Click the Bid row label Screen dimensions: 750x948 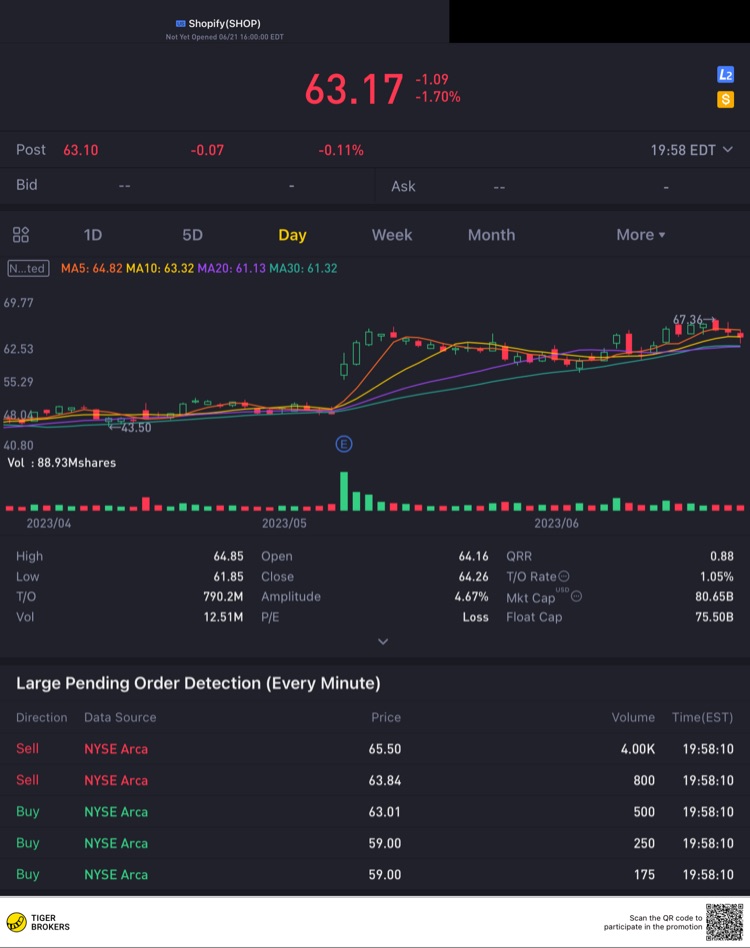click(27, 184)
